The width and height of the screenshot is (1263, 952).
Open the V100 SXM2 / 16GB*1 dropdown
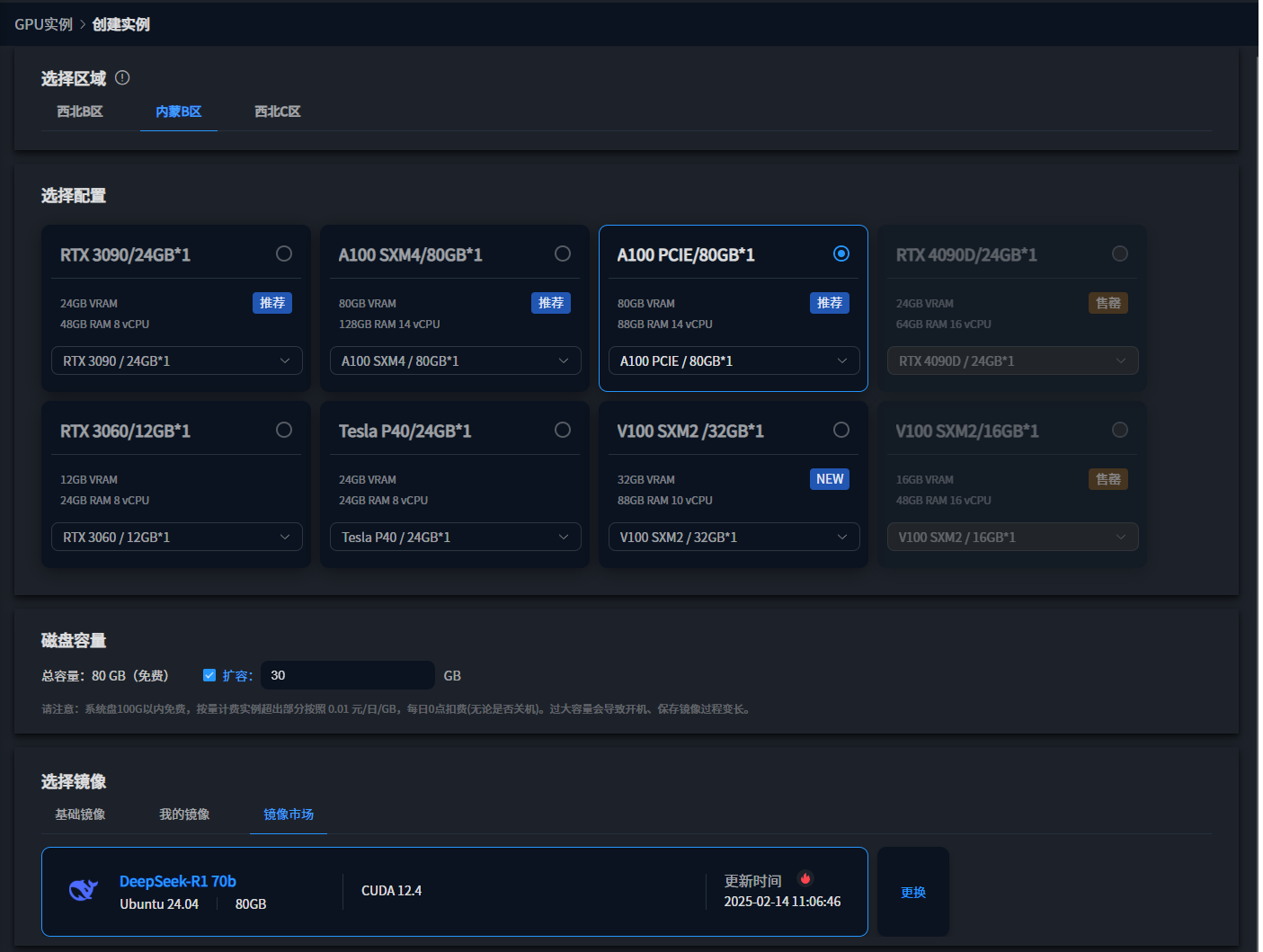(x=1013, y=537)
